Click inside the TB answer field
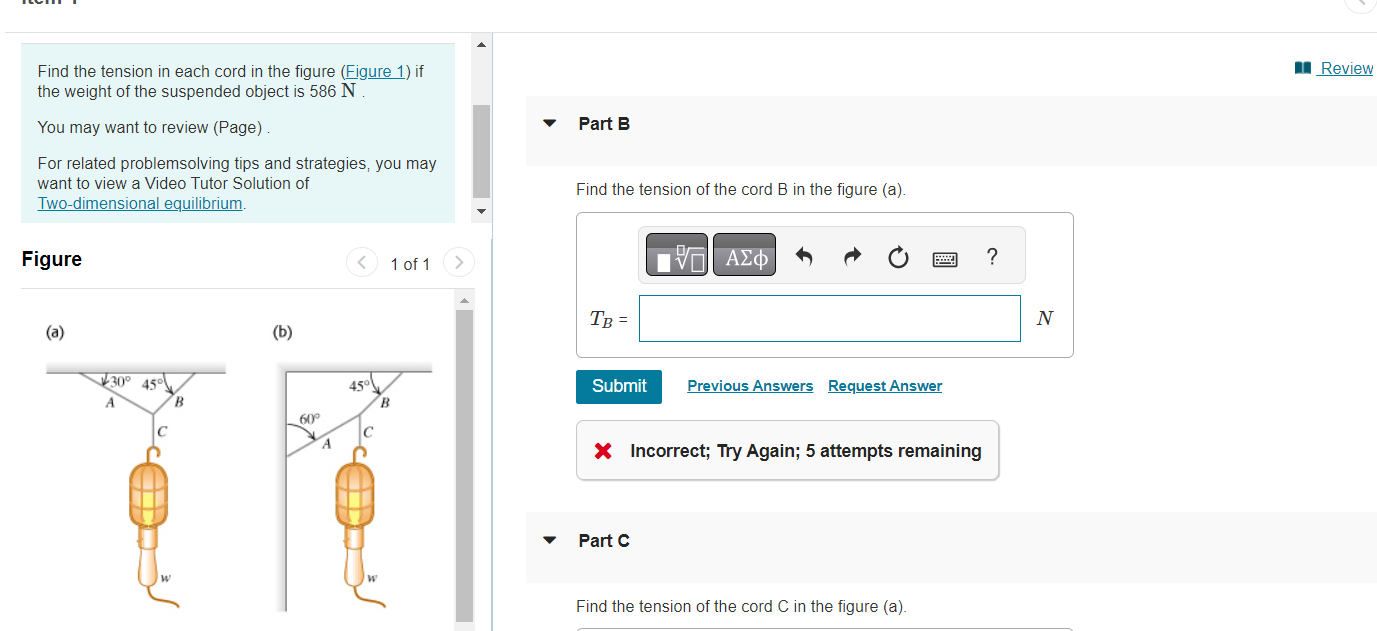The height and width of the screenshot is (631, 1377). pyautogui.click(x=829, y=318)
